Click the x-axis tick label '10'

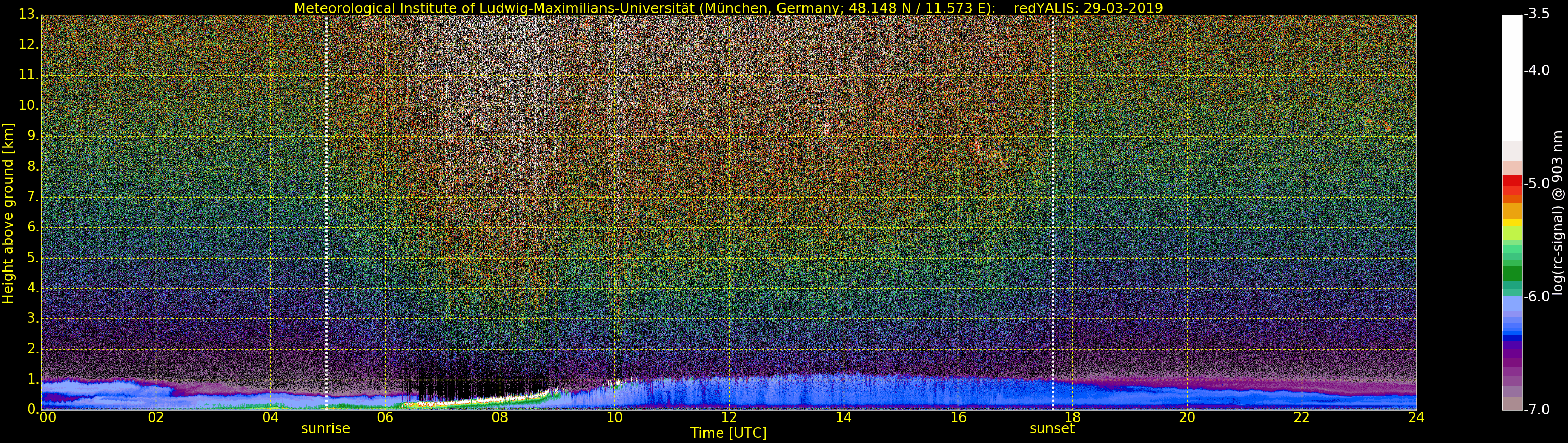tap(614, 417)
